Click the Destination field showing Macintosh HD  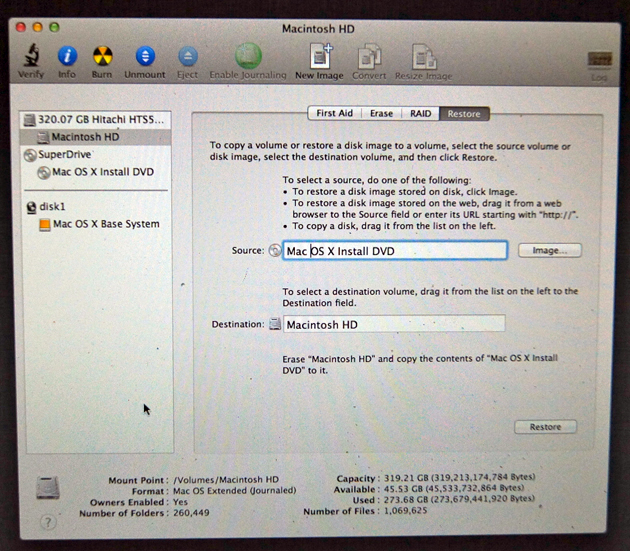[x=394, y=324]
